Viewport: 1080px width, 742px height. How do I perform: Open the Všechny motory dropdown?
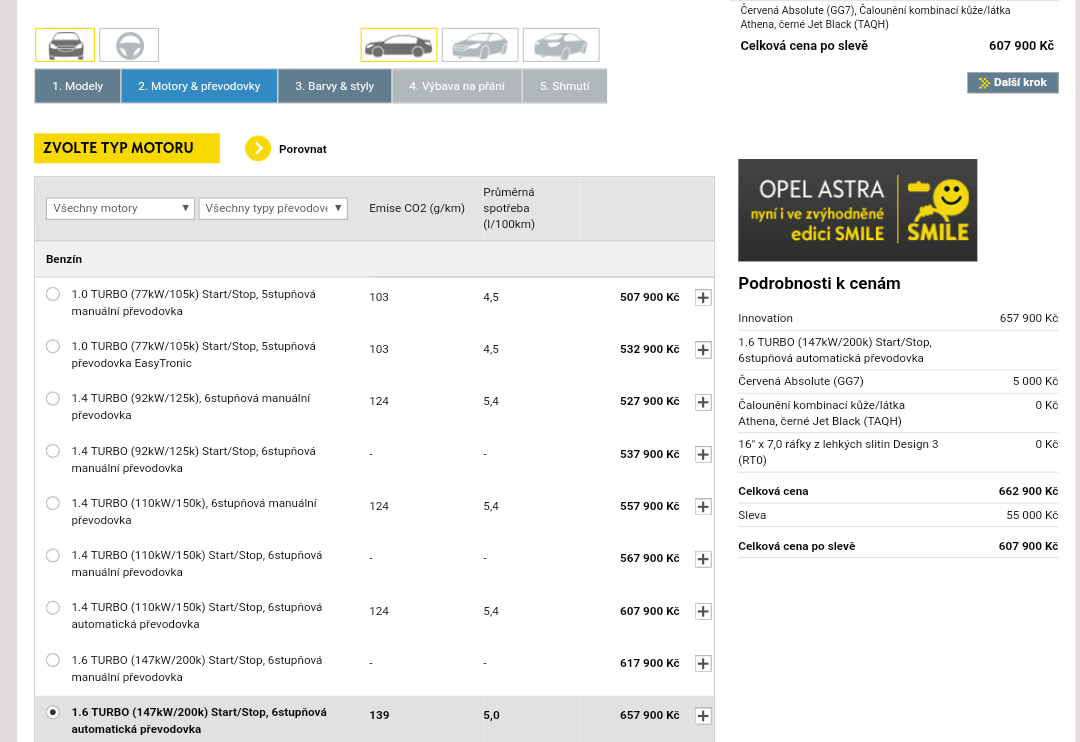120,208
